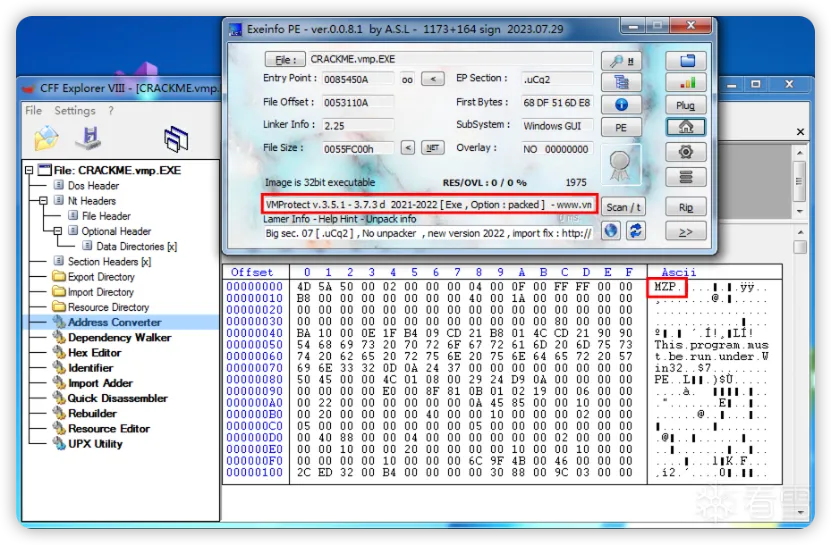This screenshot has height=546, width=832.
Task: Select Dos Header in the tree
Action: pos(93,186)
